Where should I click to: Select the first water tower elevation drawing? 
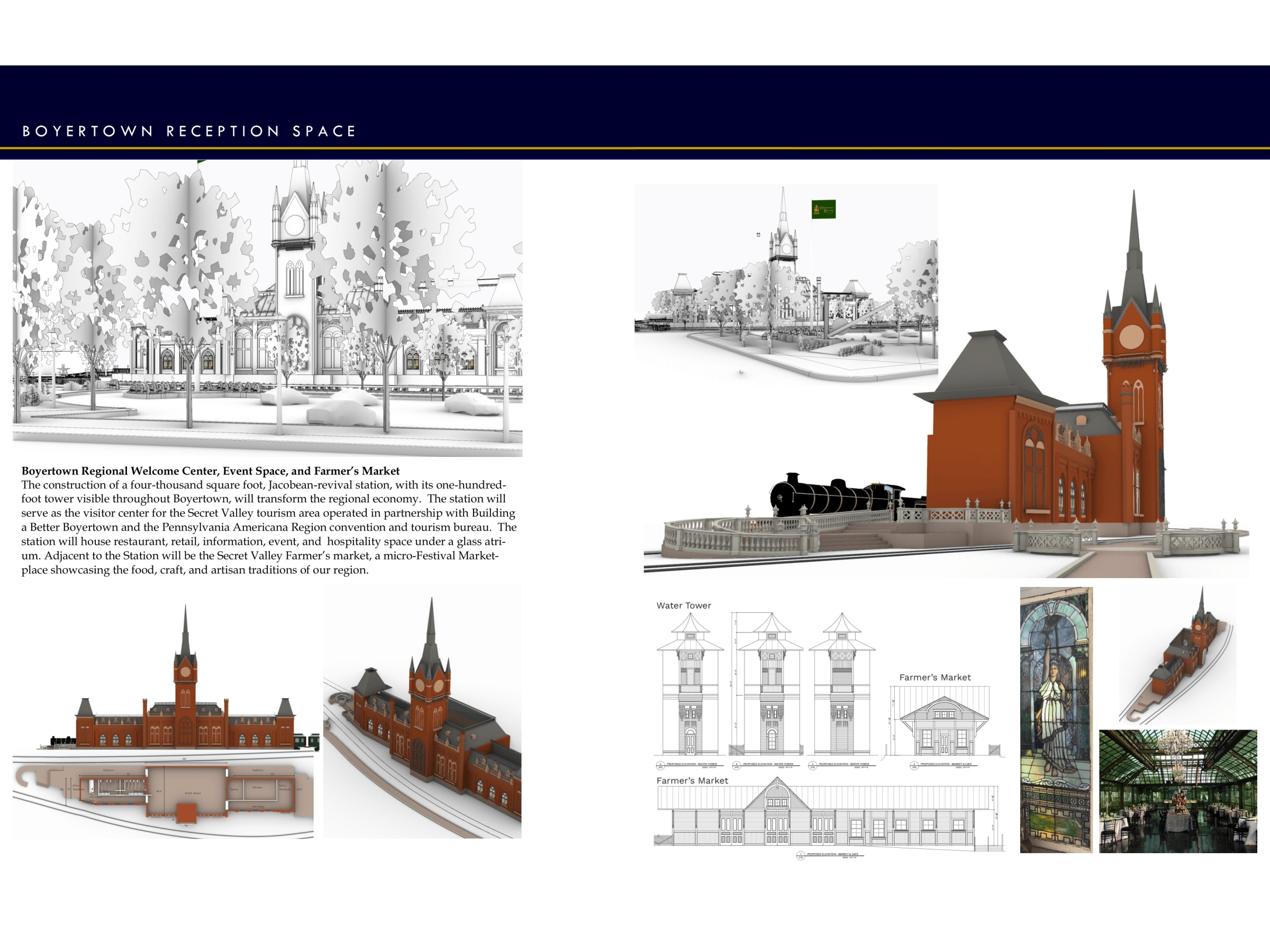pyautogui.click(x=690, y=686)
